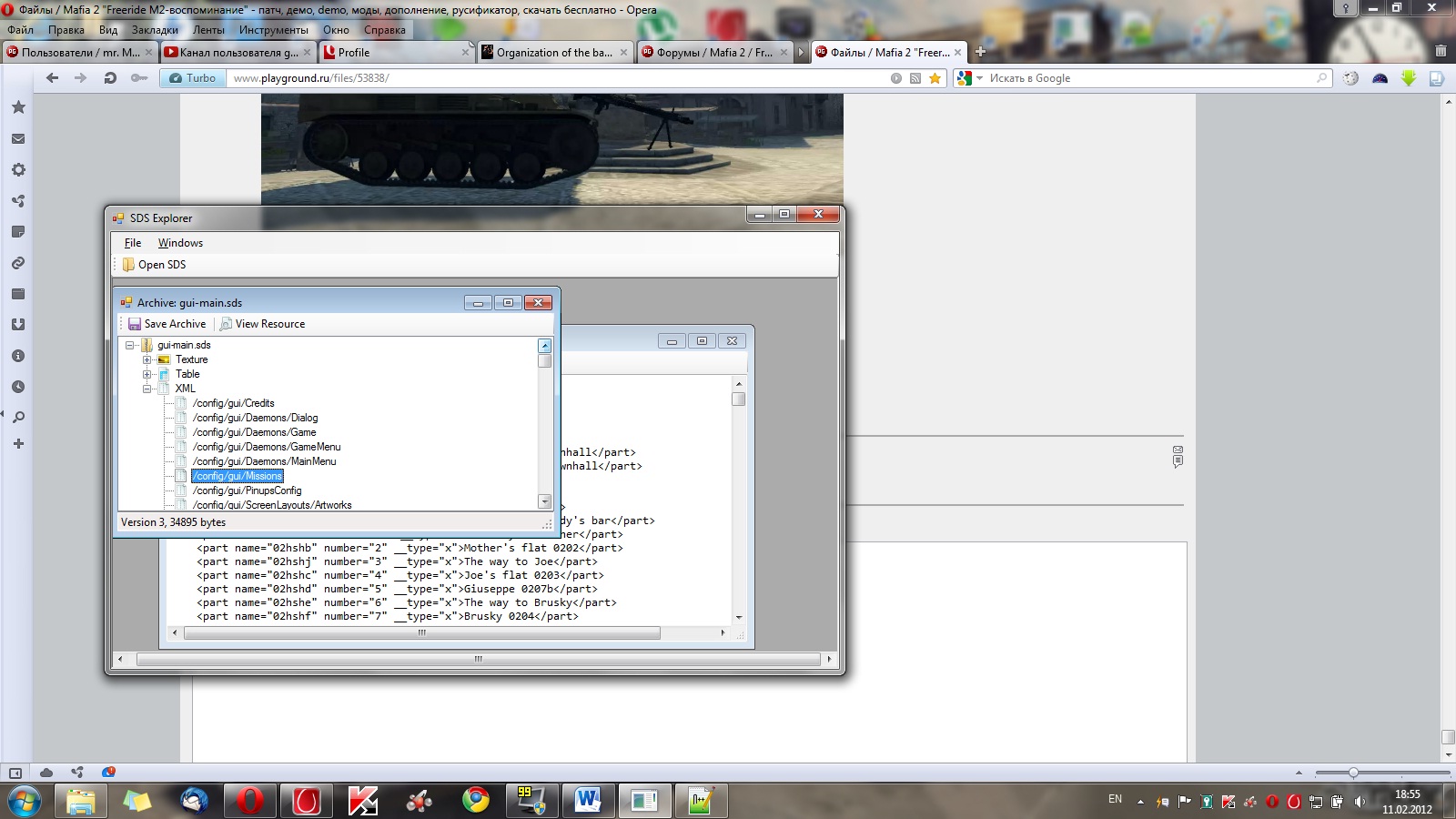Viewport: 1456px width, 819px height.
Task: Open the Info panel in Opera sidebar
Action: point(18,356)
